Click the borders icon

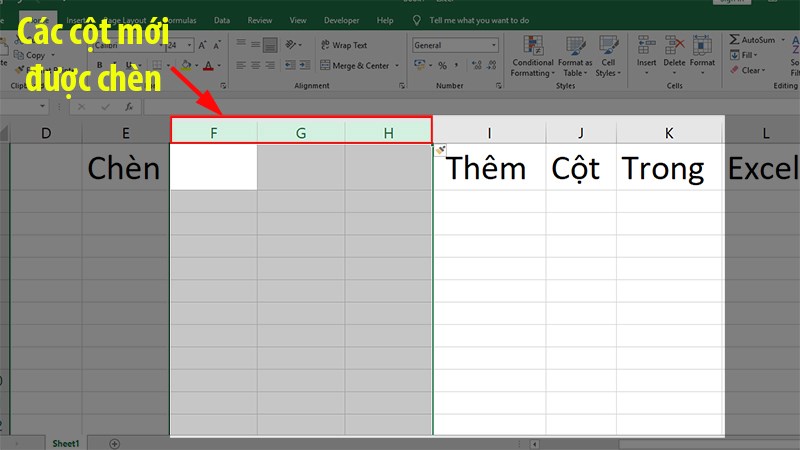(157, 65)
